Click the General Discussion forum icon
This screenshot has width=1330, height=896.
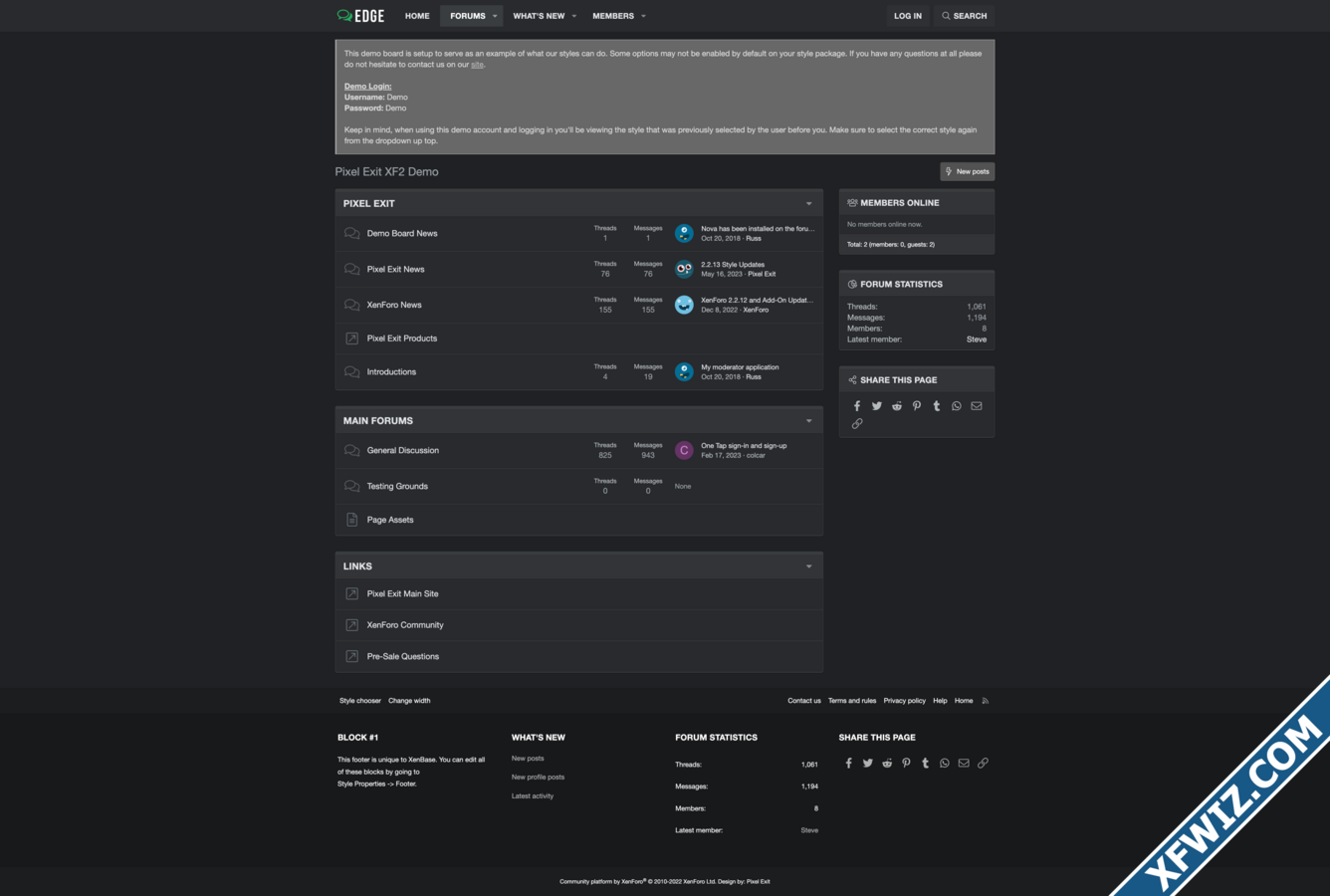coord(351,450)
